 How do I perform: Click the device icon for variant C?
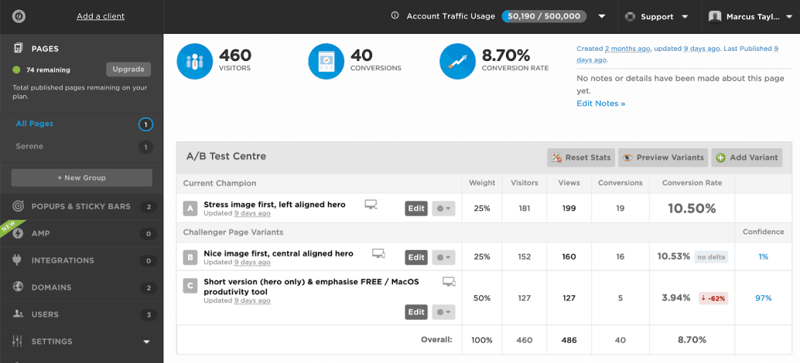[x=449, y=281]
